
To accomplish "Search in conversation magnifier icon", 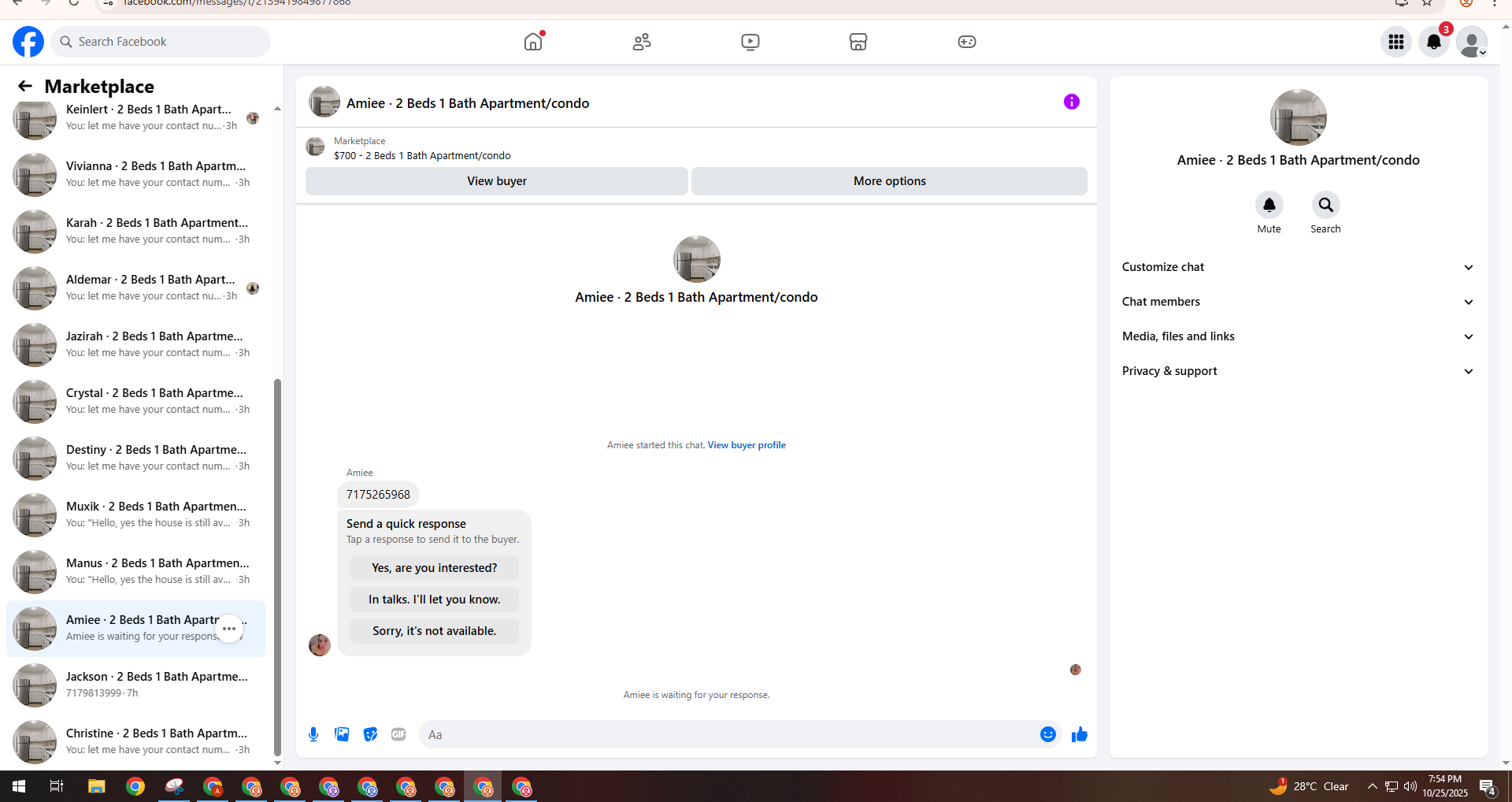I will [1325, 205].
